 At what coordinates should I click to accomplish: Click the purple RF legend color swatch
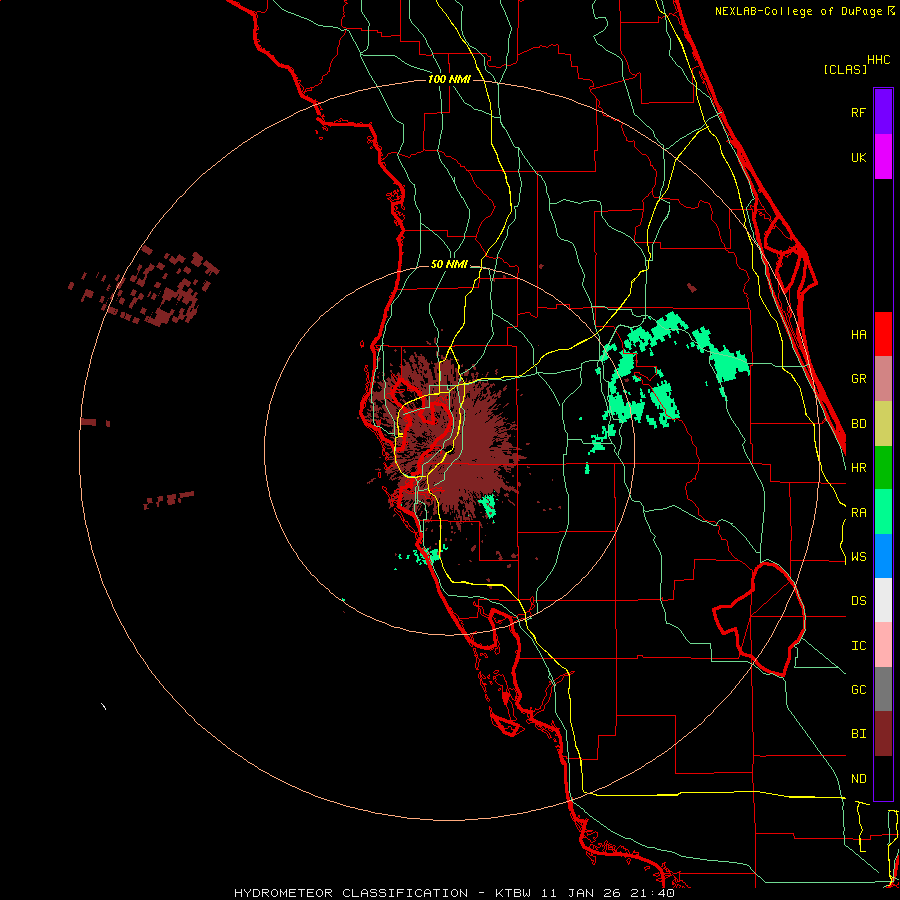(883, 112)
